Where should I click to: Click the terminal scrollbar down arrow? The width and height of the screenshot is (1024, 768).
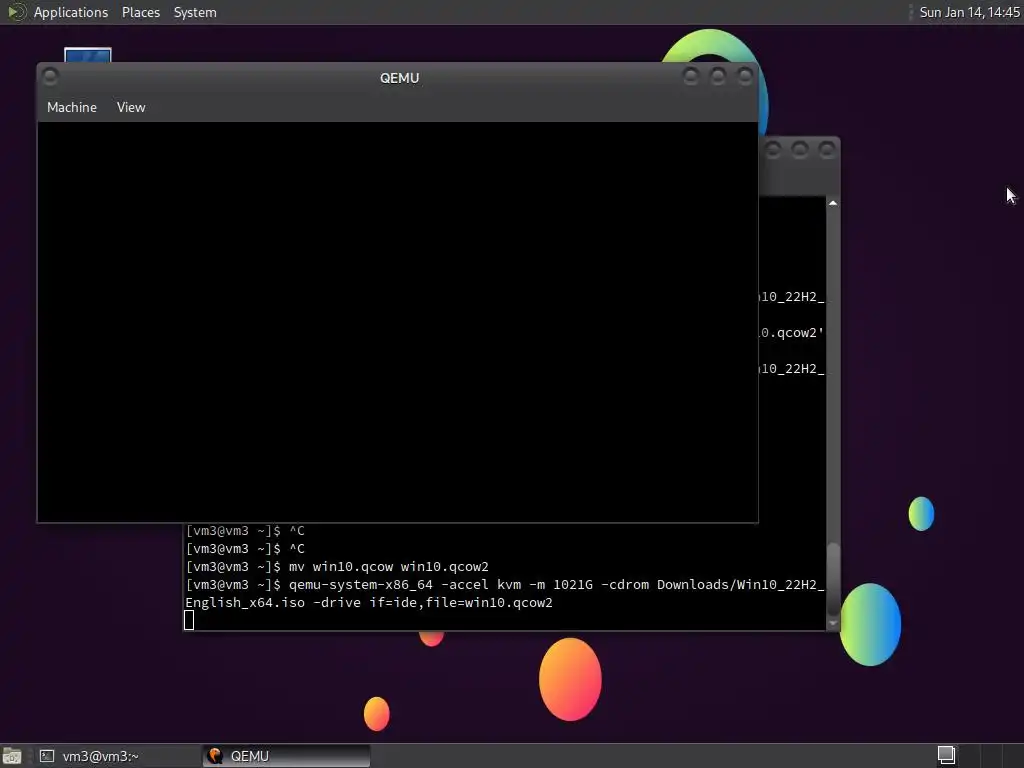(x=833, y=624)
